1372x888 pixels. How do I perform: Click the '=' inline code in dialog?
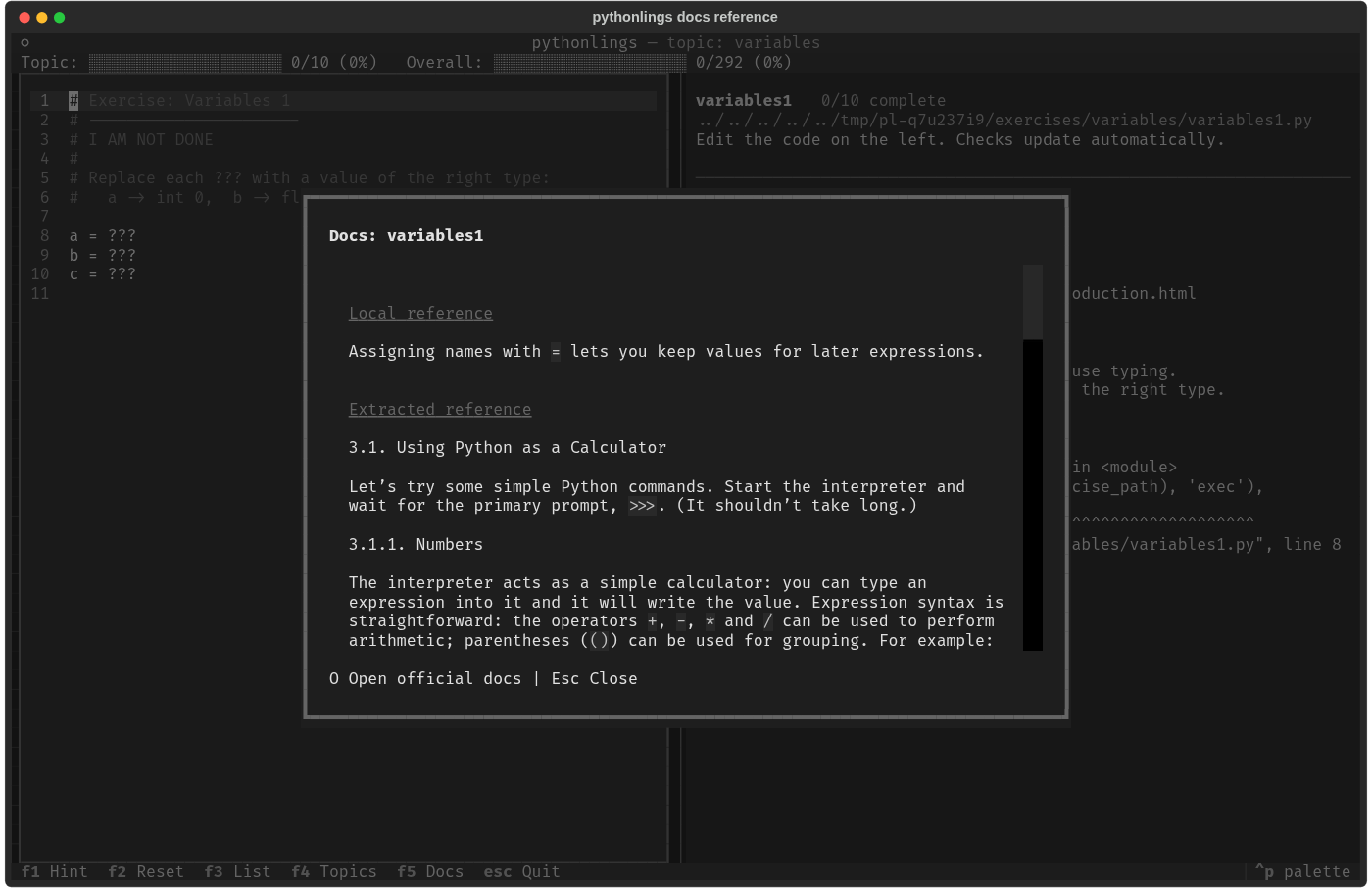tap(556, 351)
